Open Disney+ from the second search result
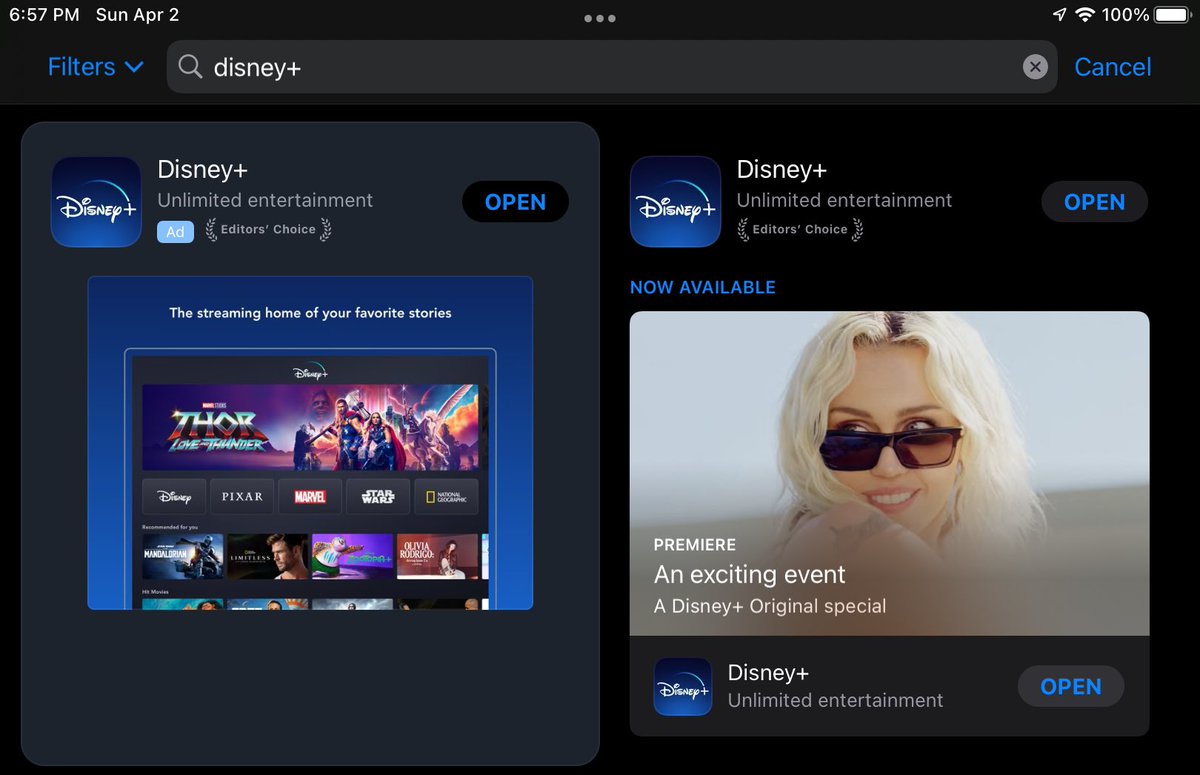This screenshot has height=775, width=1200. tap(1094, 202)
